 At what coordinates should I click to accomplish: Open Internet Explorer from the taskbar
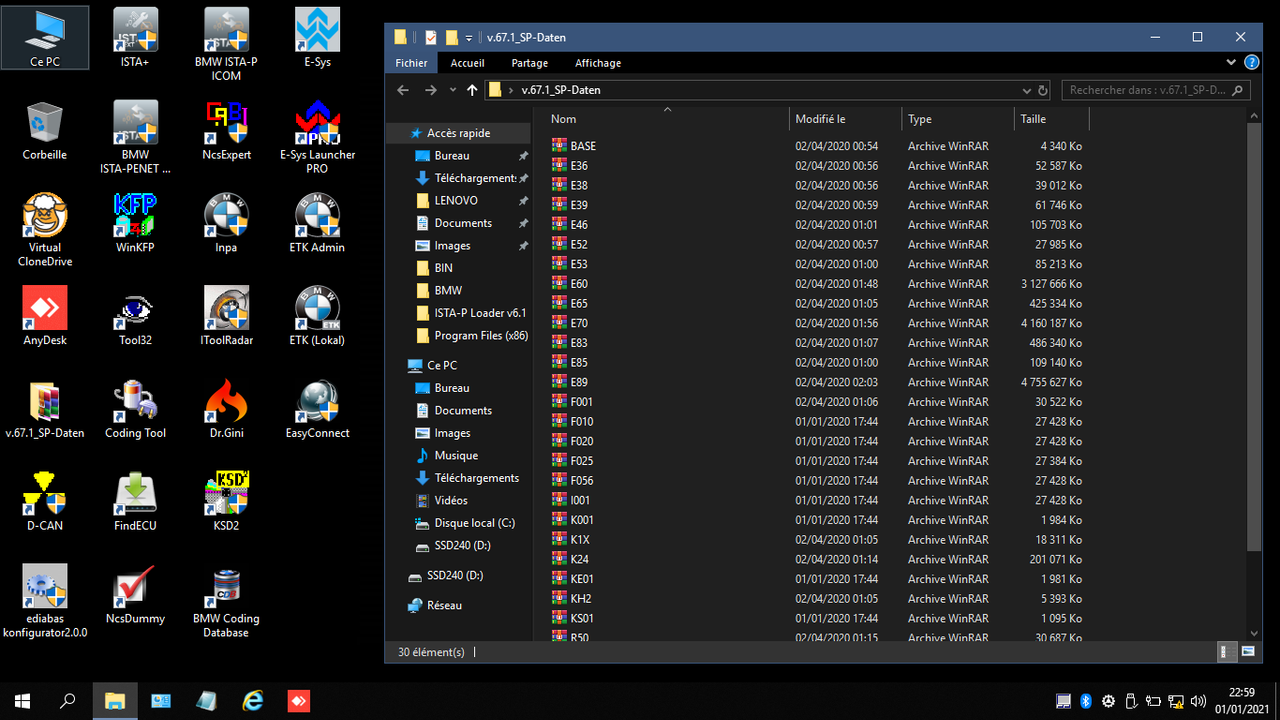[252, 701]
